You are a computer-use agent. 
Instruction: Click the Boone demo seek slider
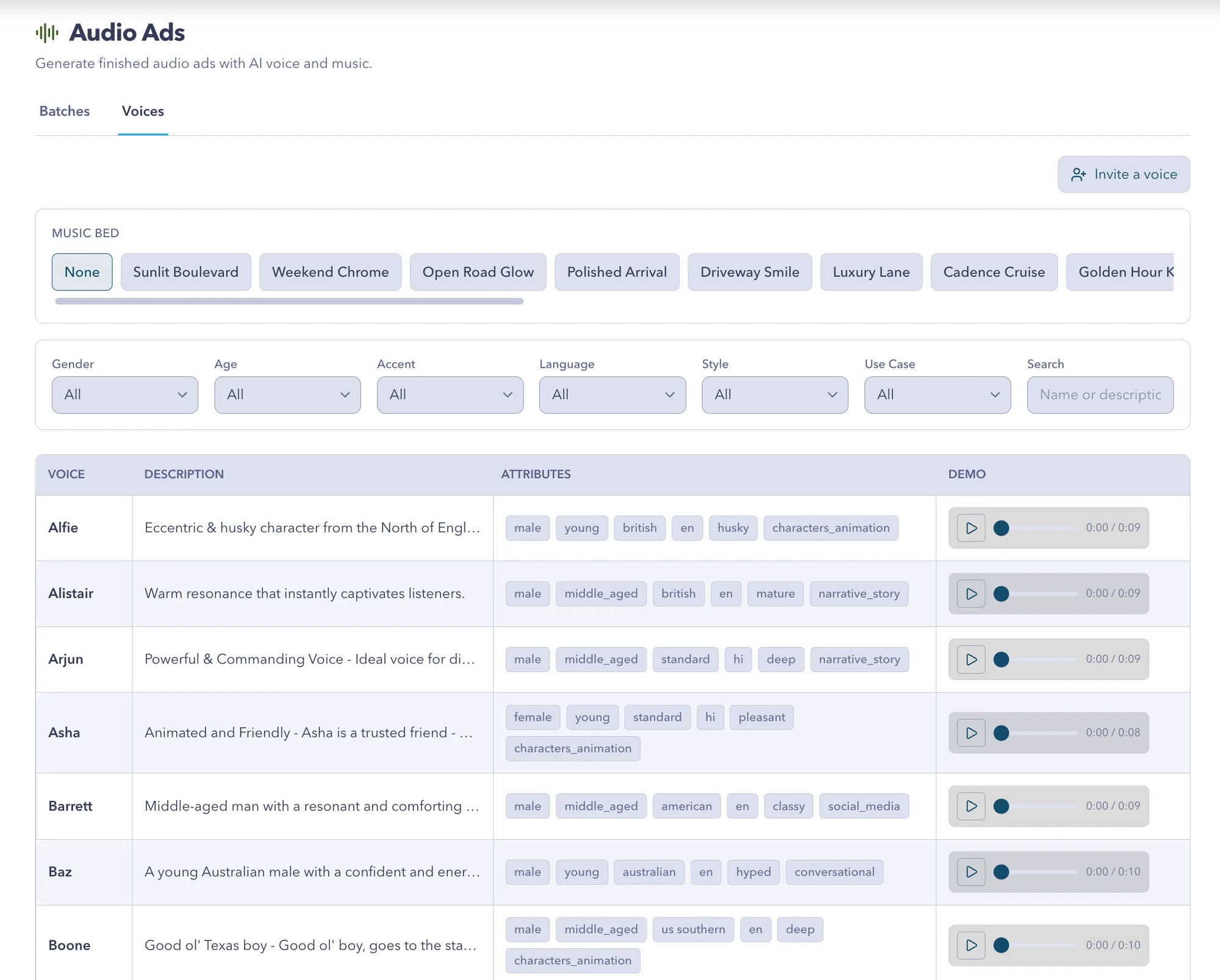coord(1035,945)
